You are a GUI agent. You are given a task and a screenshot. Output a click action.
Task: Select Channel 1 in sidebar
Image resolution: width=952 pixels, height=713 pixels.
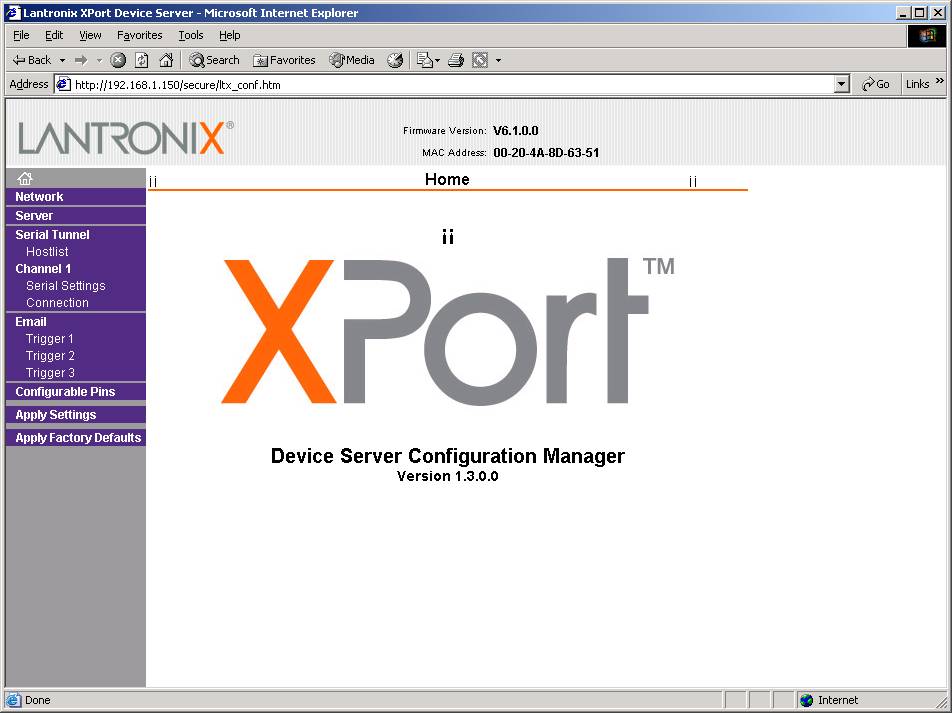click(43, 268)
